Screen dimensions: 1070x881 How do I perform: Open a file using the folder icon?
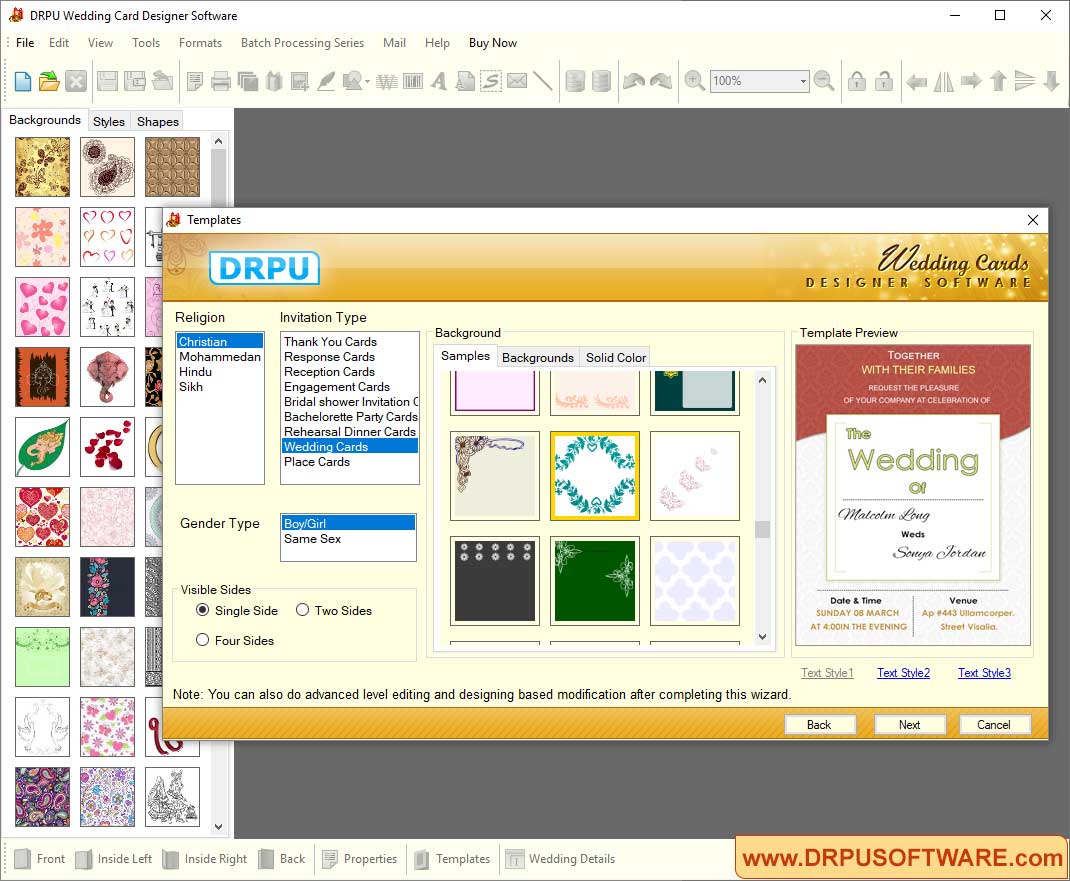[x=48, y=81]
